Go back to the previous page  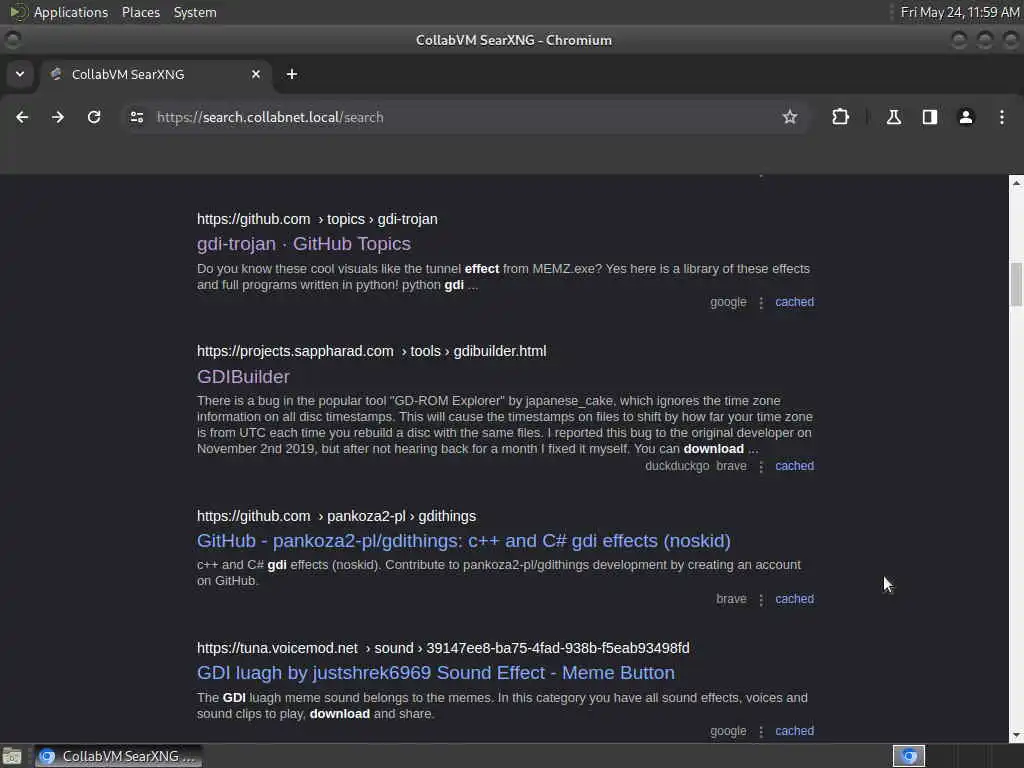pyautogui.click(x=22, y=117)
